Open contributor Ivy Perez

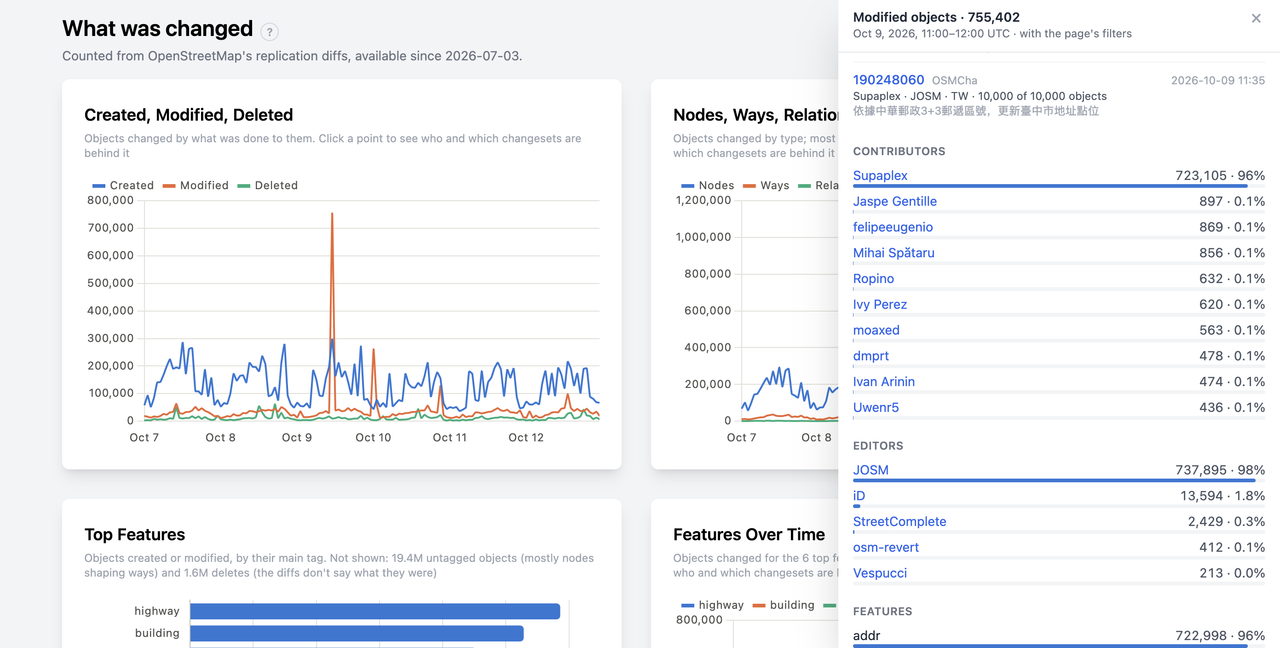click(x=880, y=304)
